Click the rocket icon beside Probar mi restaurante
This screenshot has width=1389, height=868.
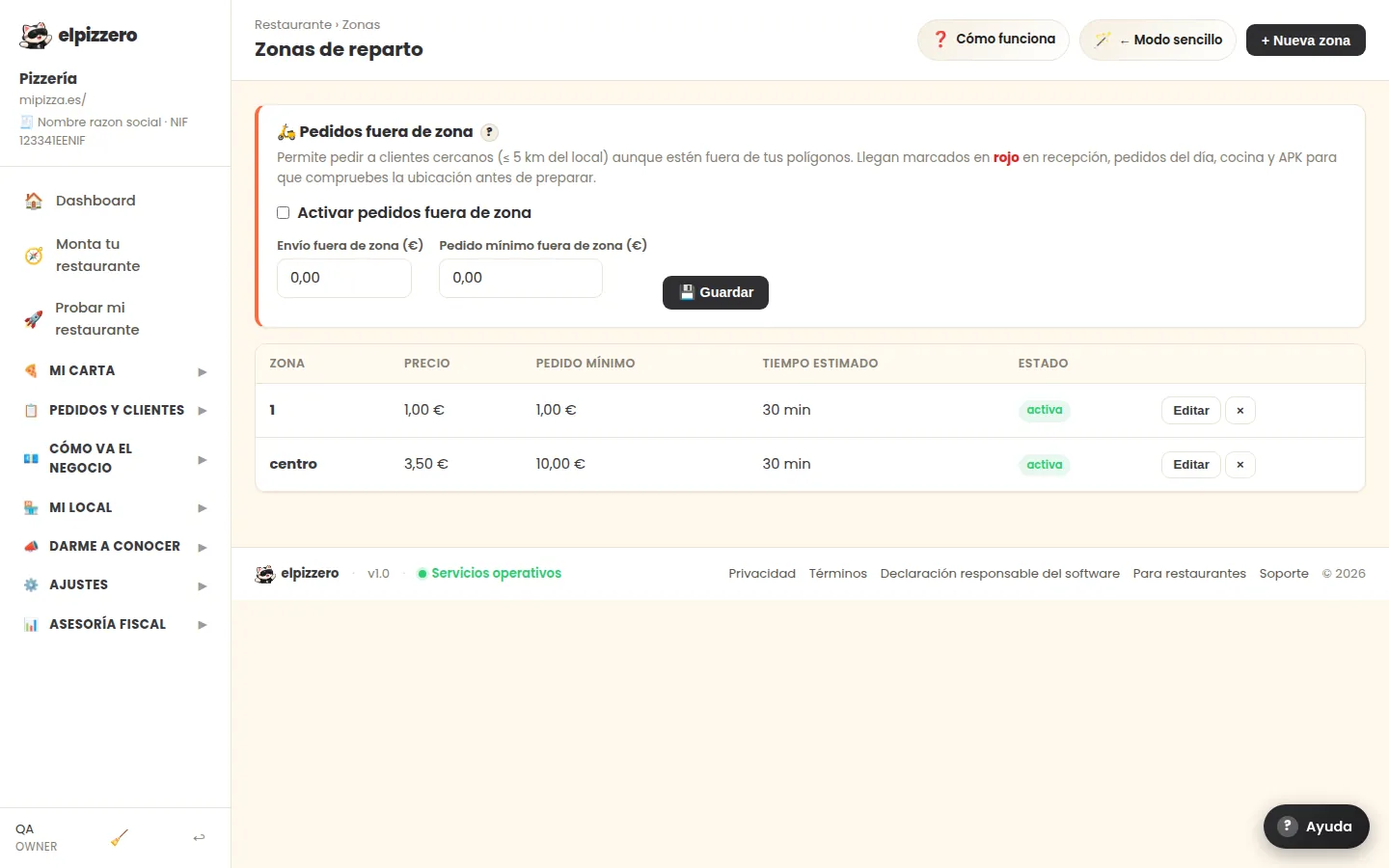pyautogui.click(x=34, y=319)
